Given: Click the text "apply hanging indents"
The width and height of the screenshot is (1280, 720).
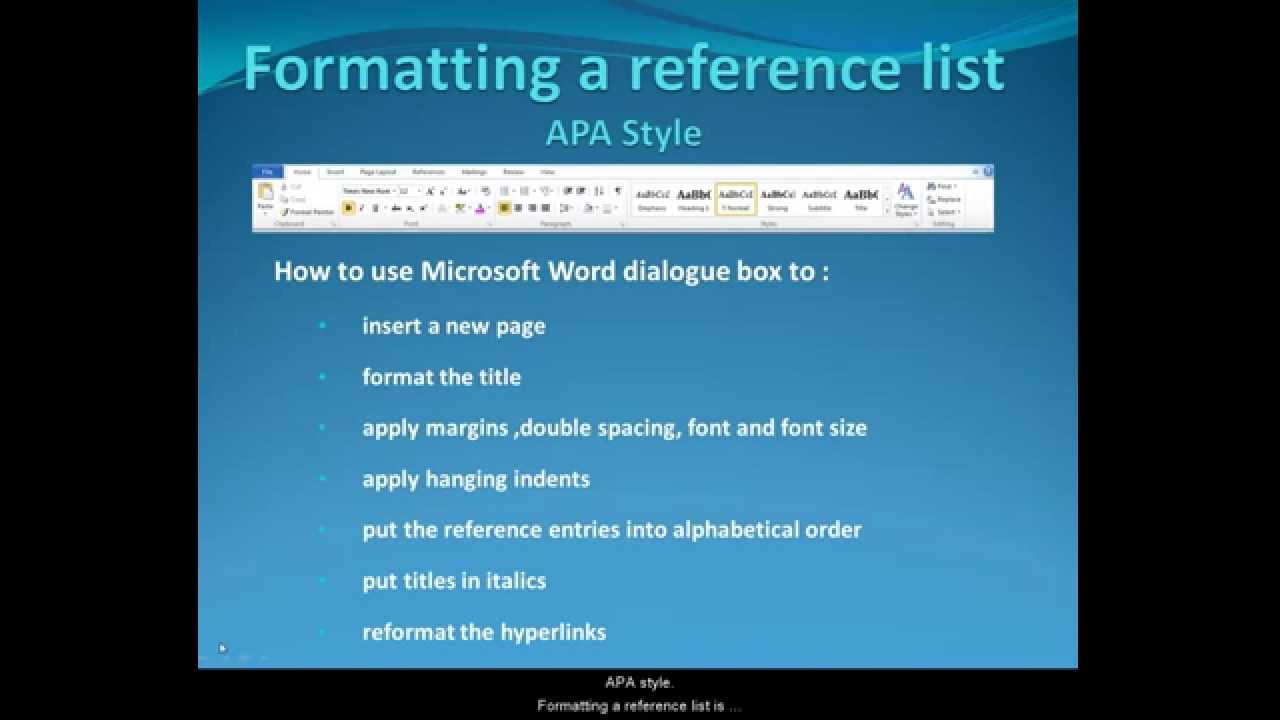Looking at the screenshot, I should pos(476,479).
